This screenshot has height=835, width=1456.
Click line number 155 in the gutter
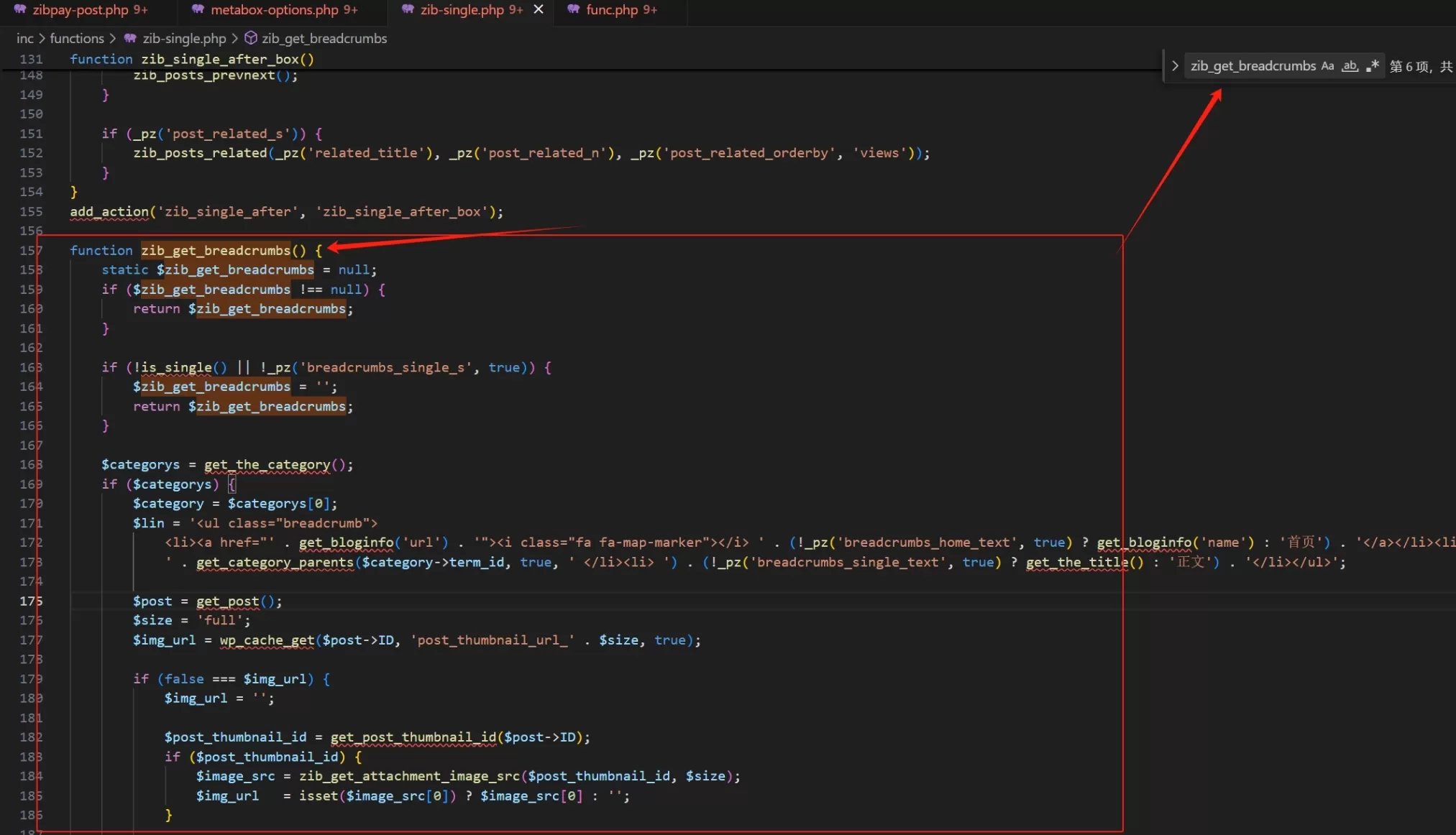pyautogui.click(x=31, y=211)
